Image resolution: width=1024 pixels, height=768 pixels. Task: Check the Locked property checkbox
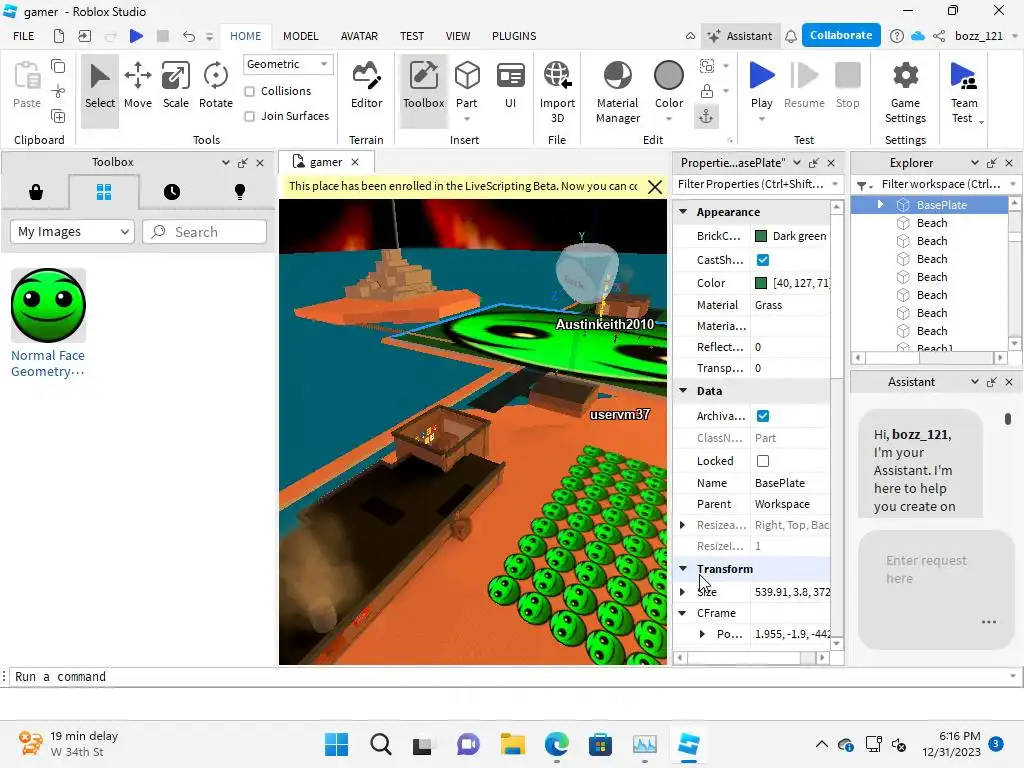click(x=763, y=461)
